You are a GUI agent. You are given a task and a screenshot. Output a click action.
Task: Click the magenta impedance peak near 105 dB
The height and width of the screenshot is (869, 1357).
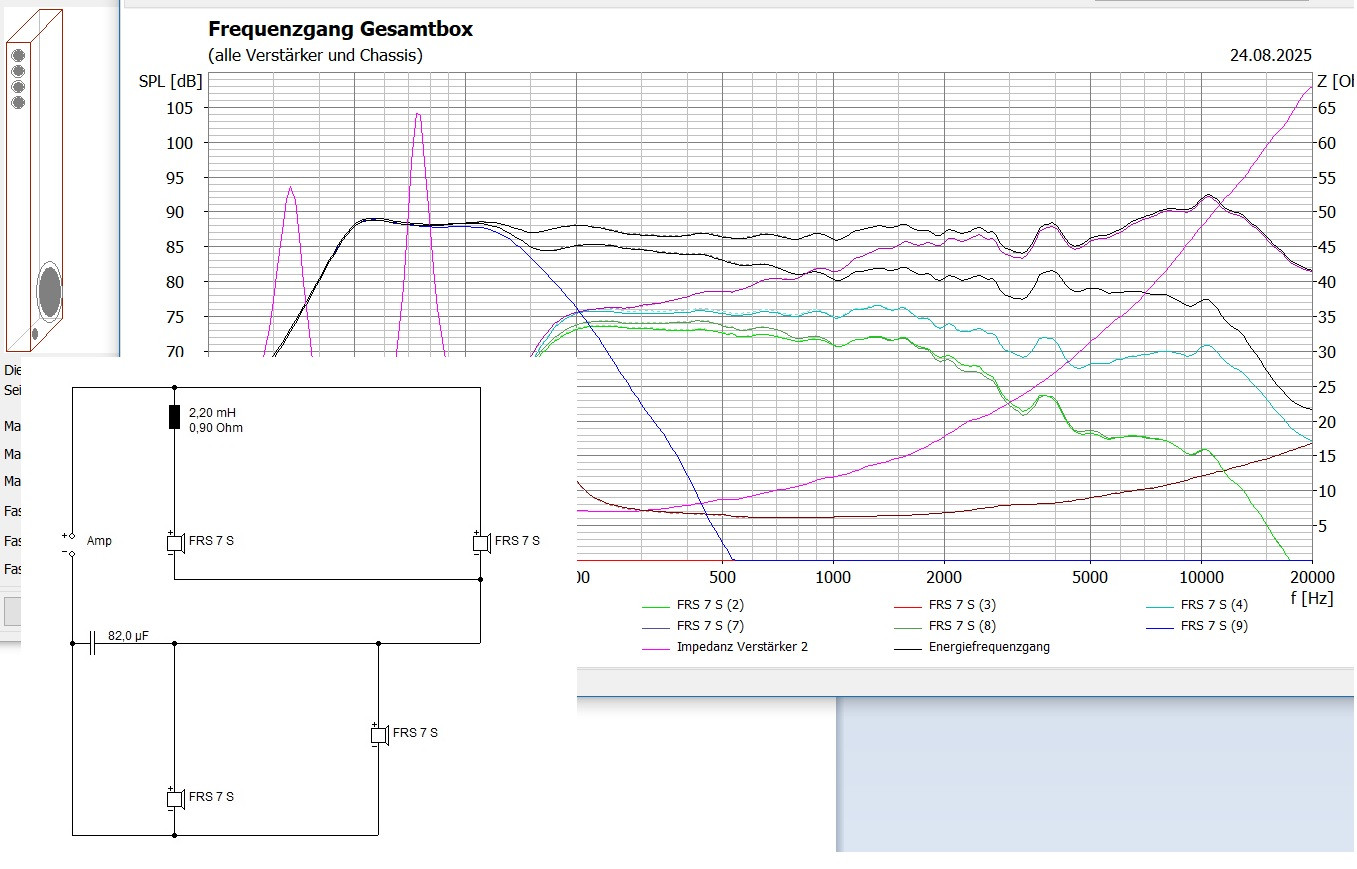418,115
